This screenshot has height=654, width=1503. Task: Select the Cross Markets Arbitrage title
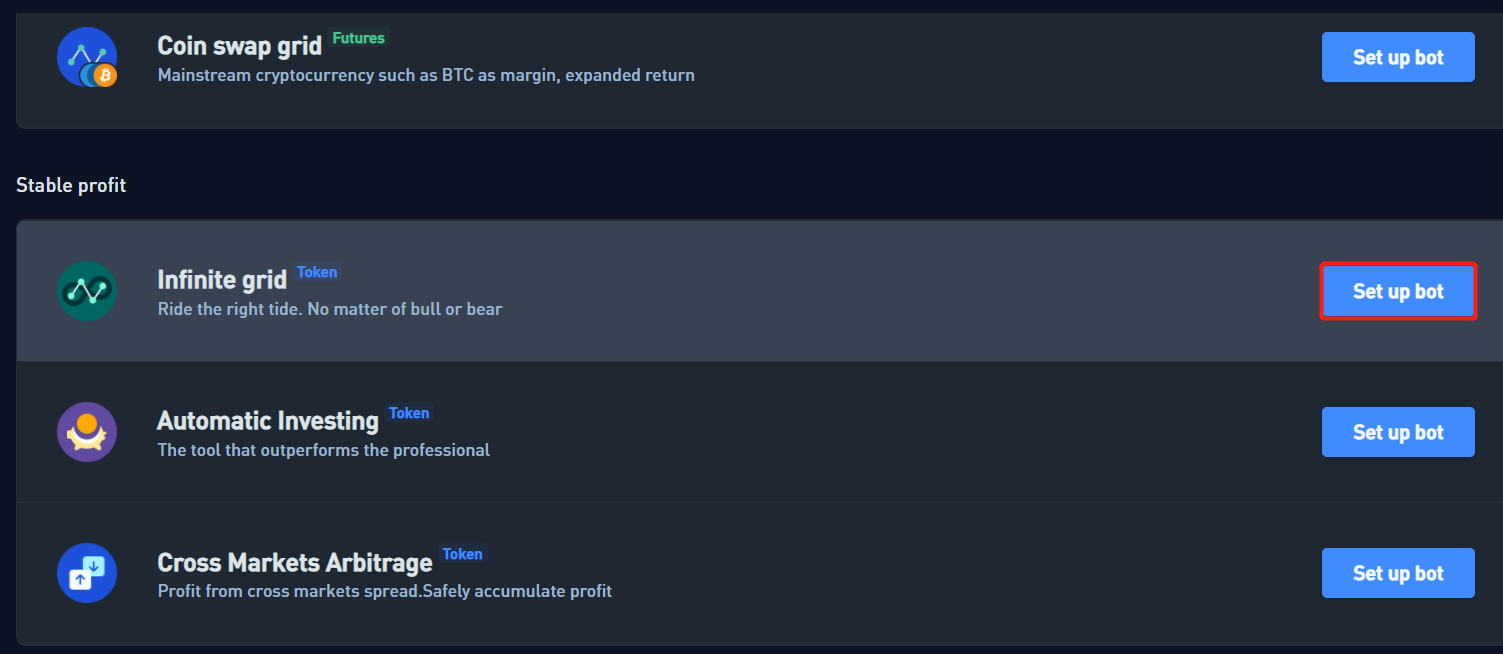(295, 562)
